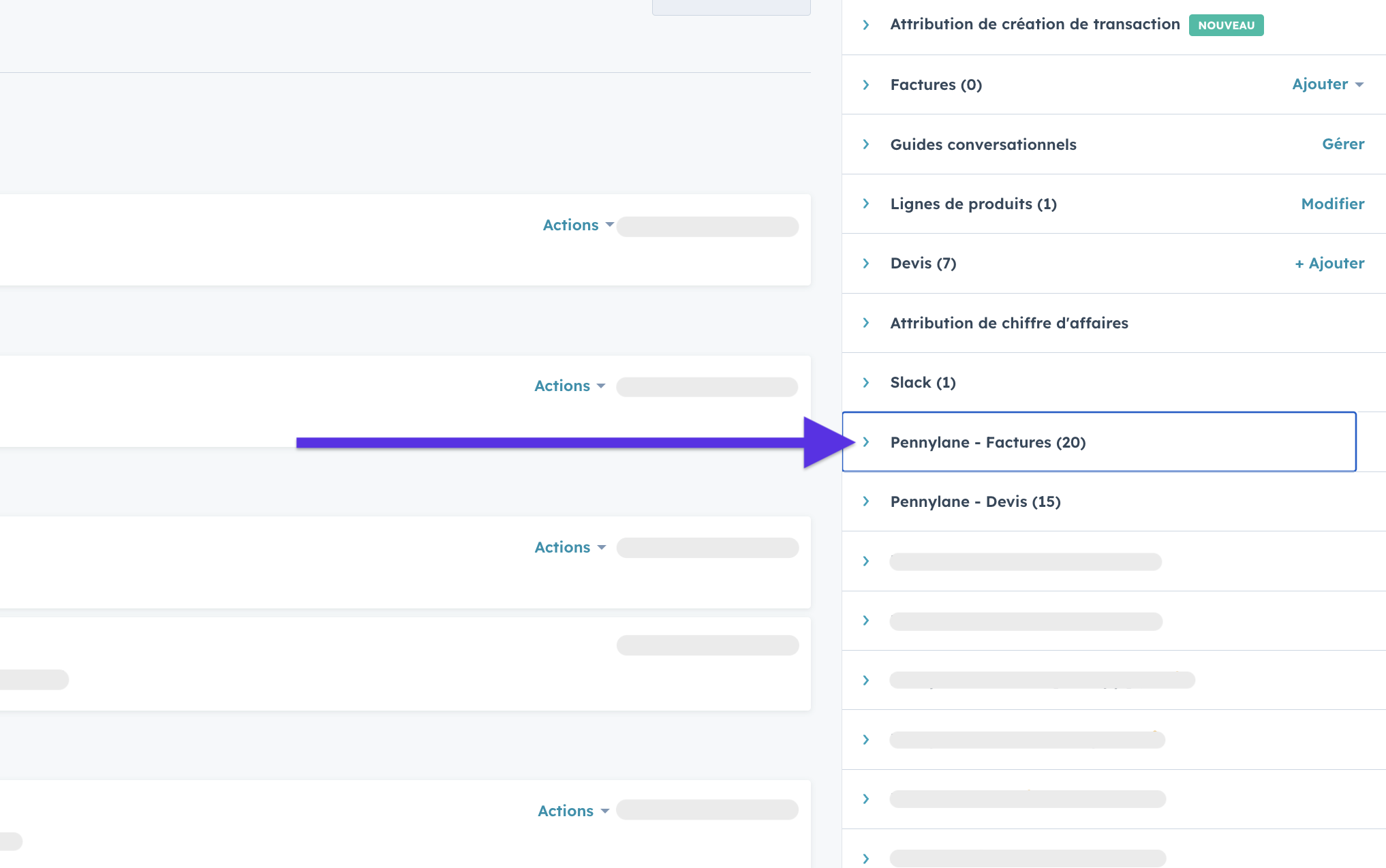The height and width of the screenshot is (868, 1386).
Task: Expand Pennylane - Devis (15) chevron
Action: (x=866, y=501)
